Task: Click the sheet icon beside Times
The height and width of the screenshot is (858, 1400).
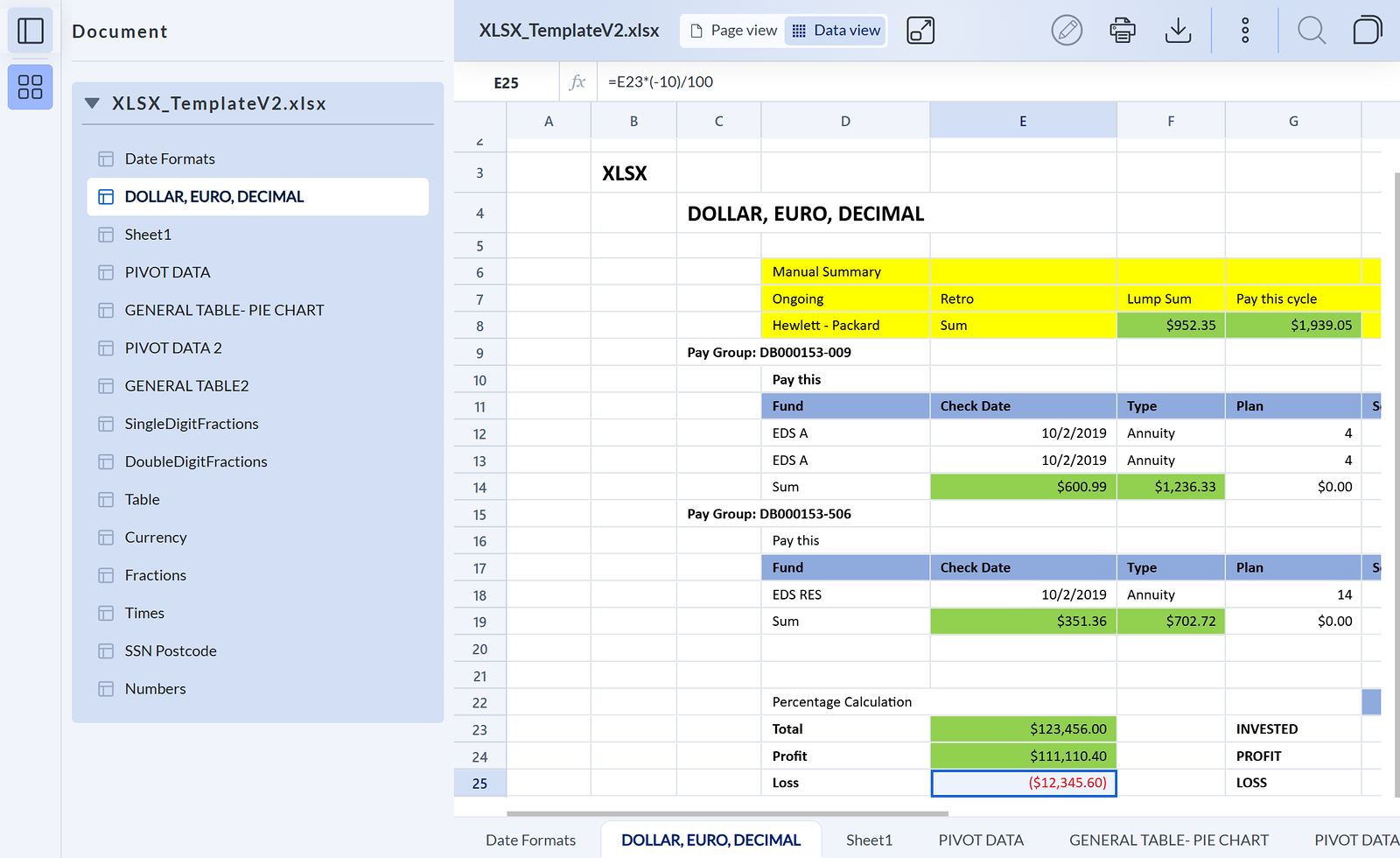Action: click(106, 614)
